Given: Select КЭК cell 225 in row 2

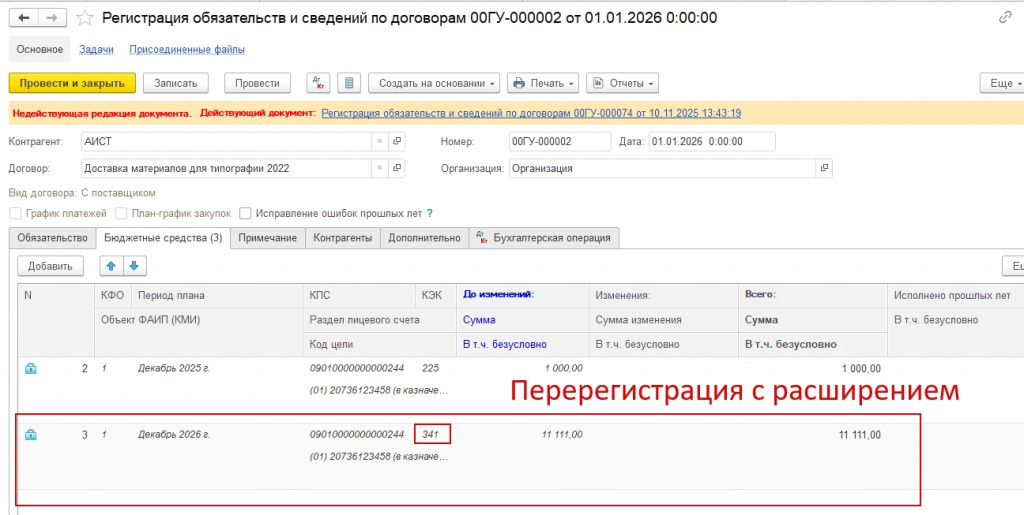Looking at the screenshot, I should coord(431,368).
